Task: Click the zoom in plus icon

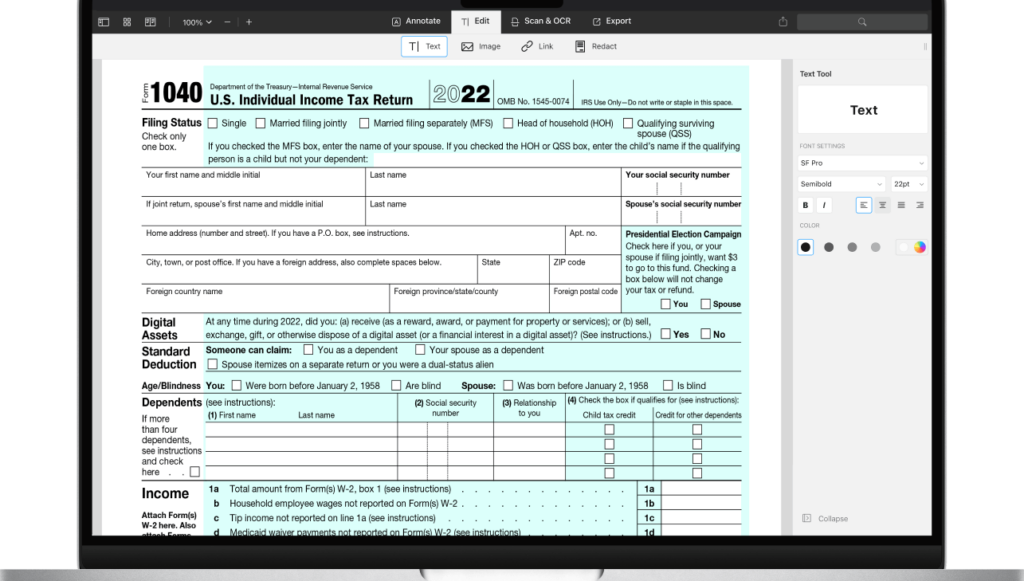Action: (x=249, y=22)
